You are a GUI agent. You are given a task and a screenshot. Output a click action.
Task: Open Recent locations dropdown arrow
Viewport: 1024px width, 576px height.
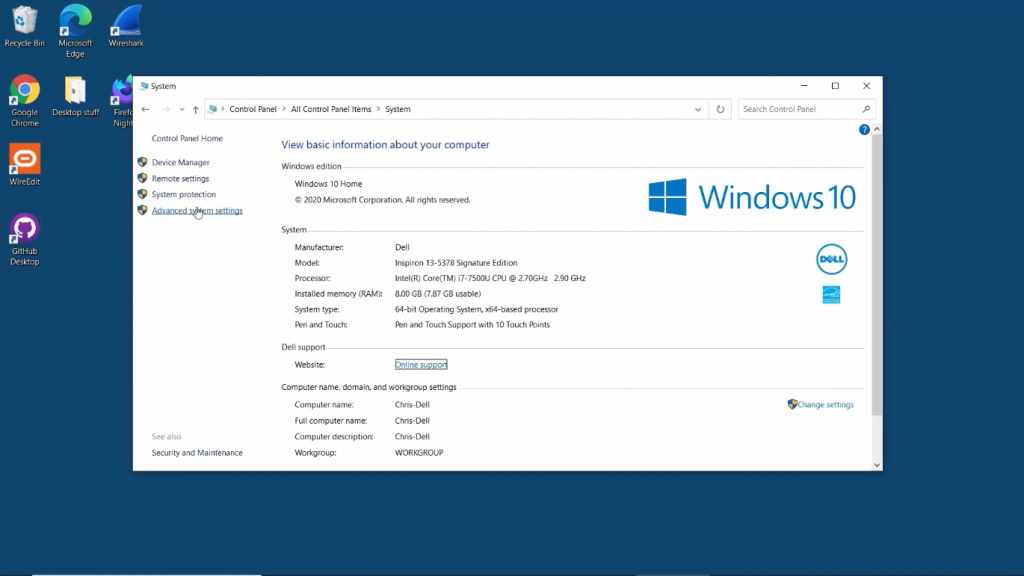pyautogui.click(x=182, y=109)
